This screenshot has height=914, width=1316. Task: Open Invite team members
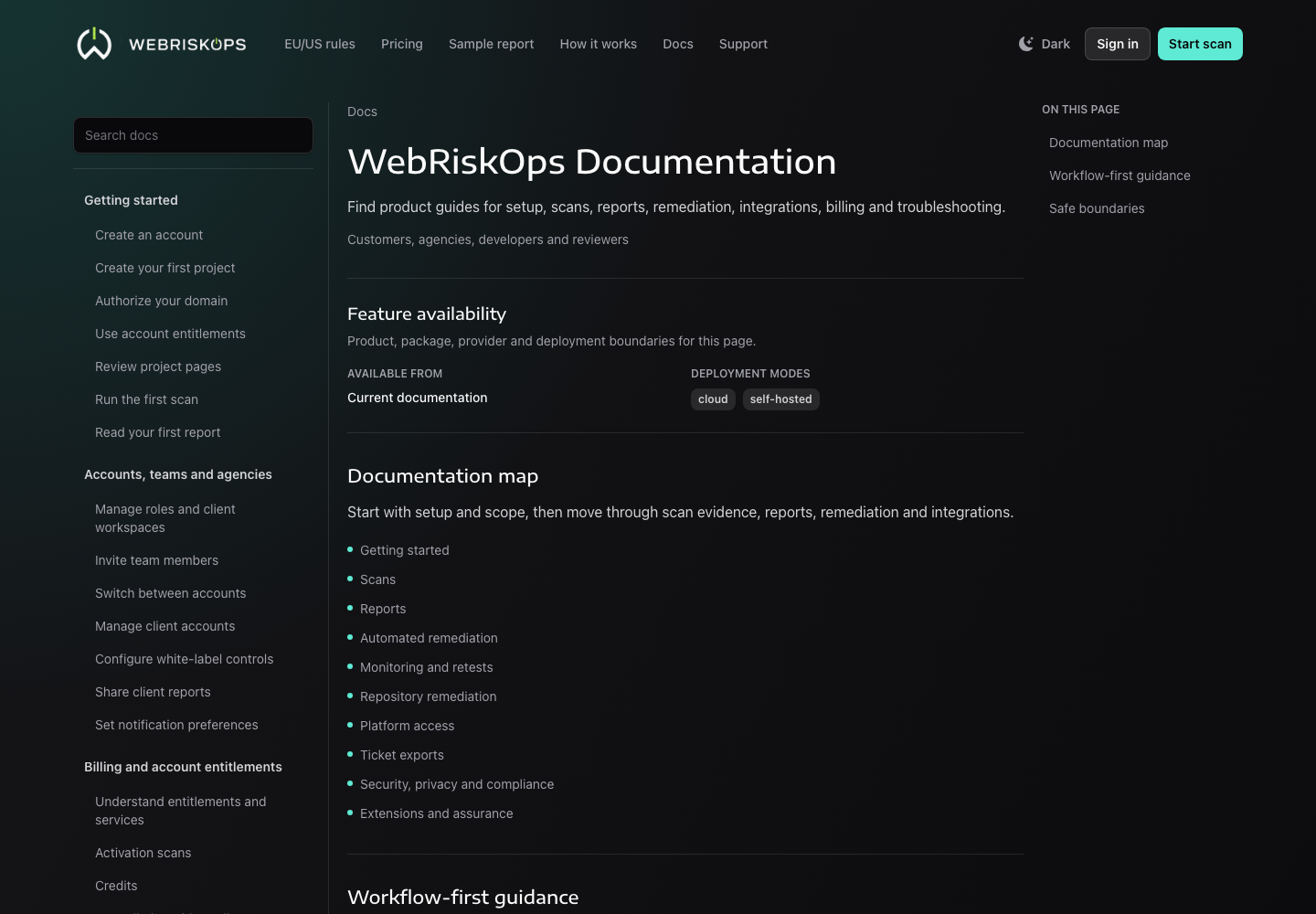157,560
